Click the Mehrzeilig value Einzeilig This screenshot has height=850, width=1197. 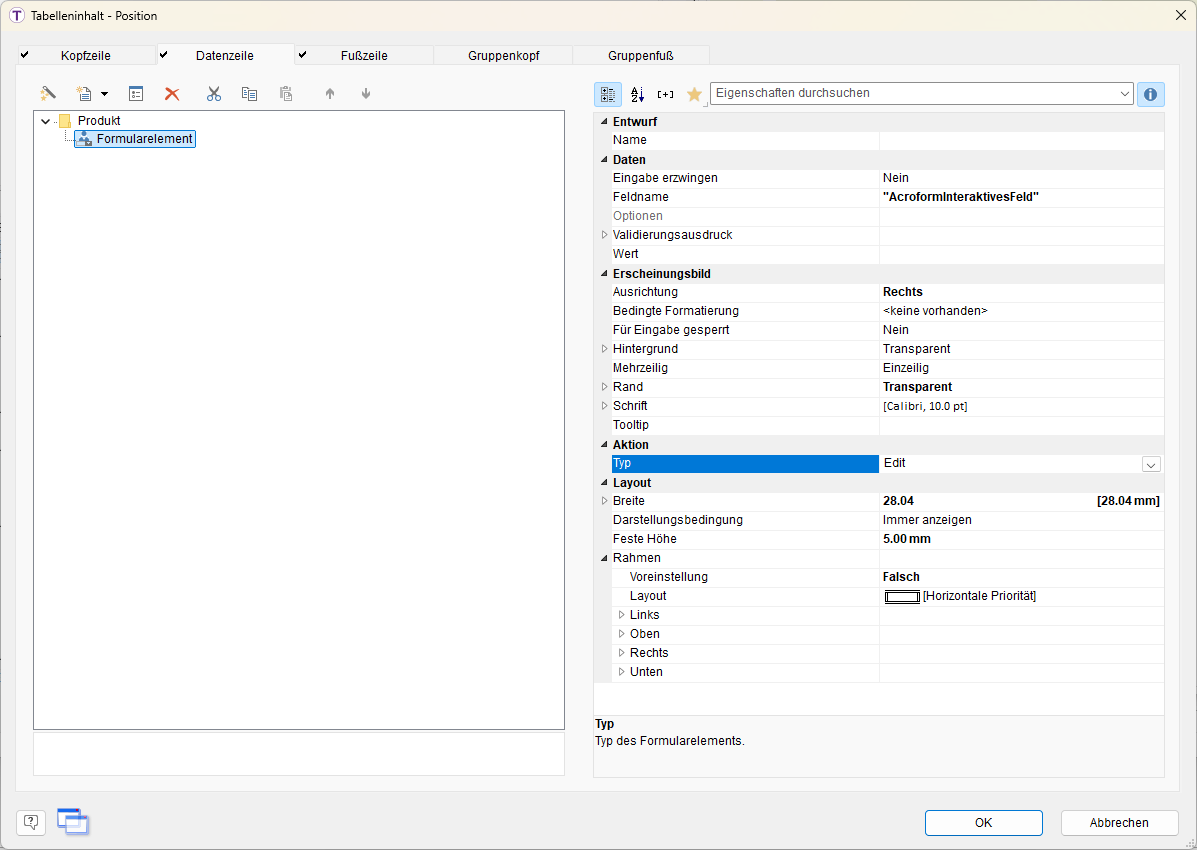(905, 368)
